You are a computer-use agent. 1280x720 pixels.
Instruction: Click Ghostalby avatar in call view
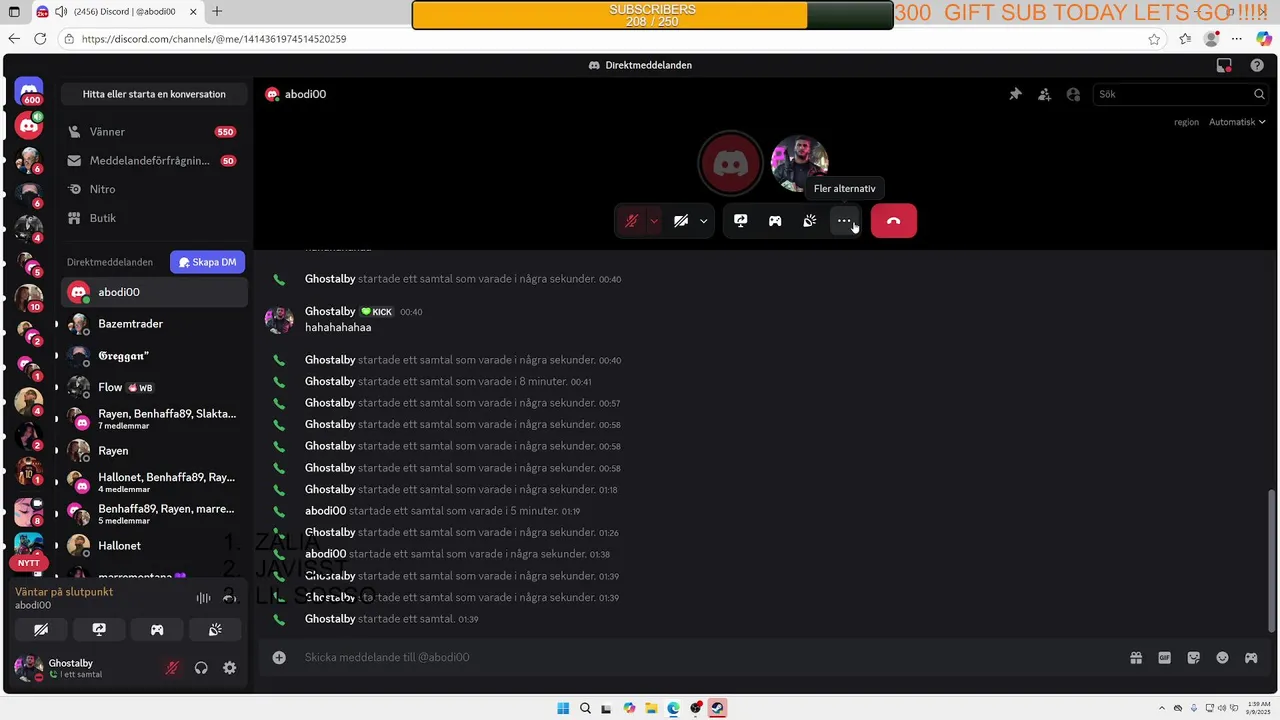click(799, 162)
